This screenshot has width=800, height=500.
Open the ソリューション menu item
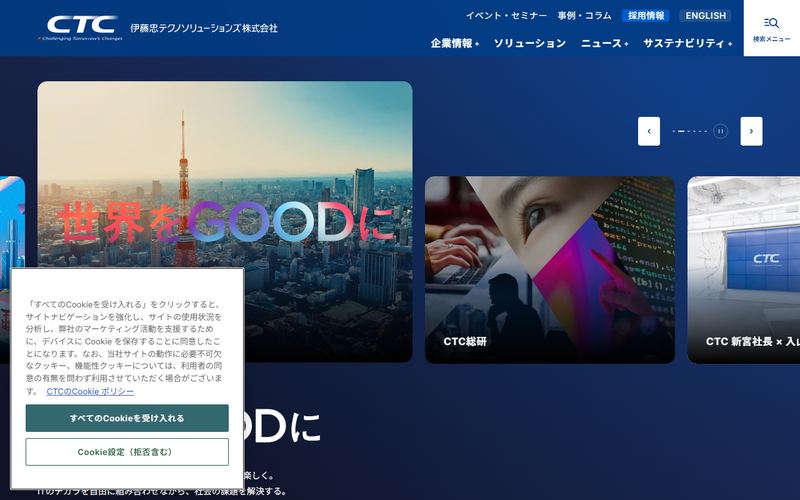(x=530, y=43)
